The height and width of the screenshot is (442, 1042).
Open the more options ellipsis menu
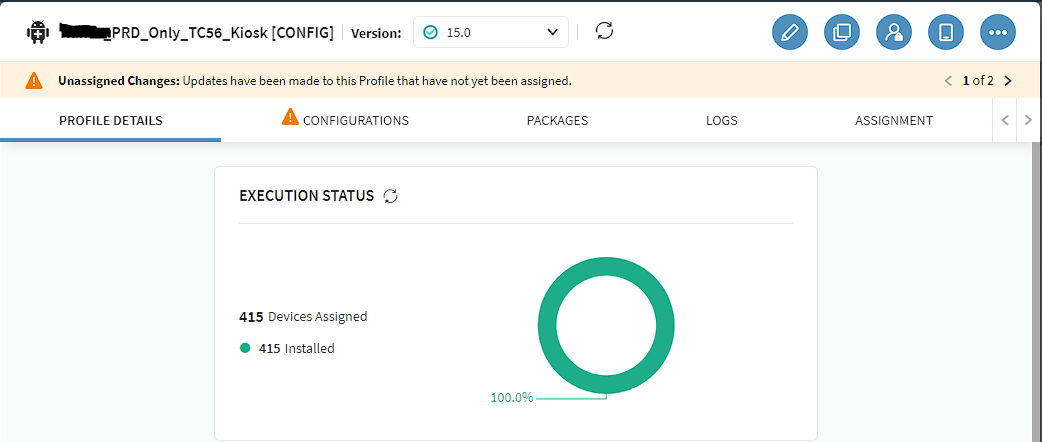998,32
